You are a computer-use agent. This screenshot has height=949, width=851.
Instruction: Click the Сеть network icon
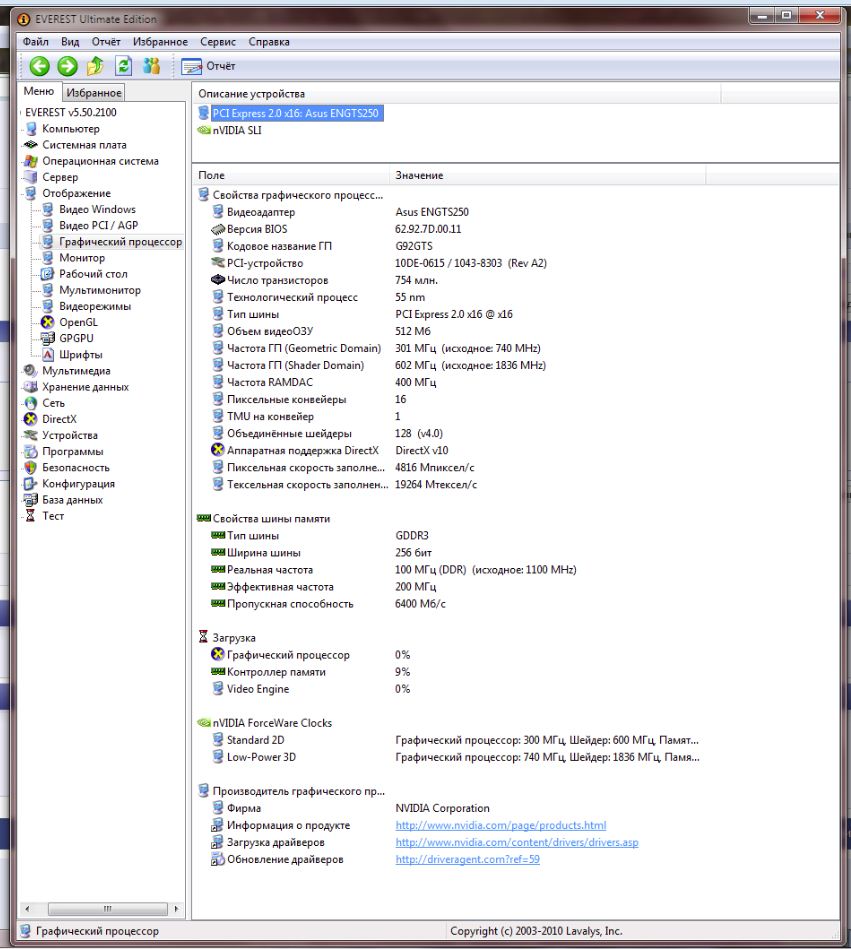(30, 403)
